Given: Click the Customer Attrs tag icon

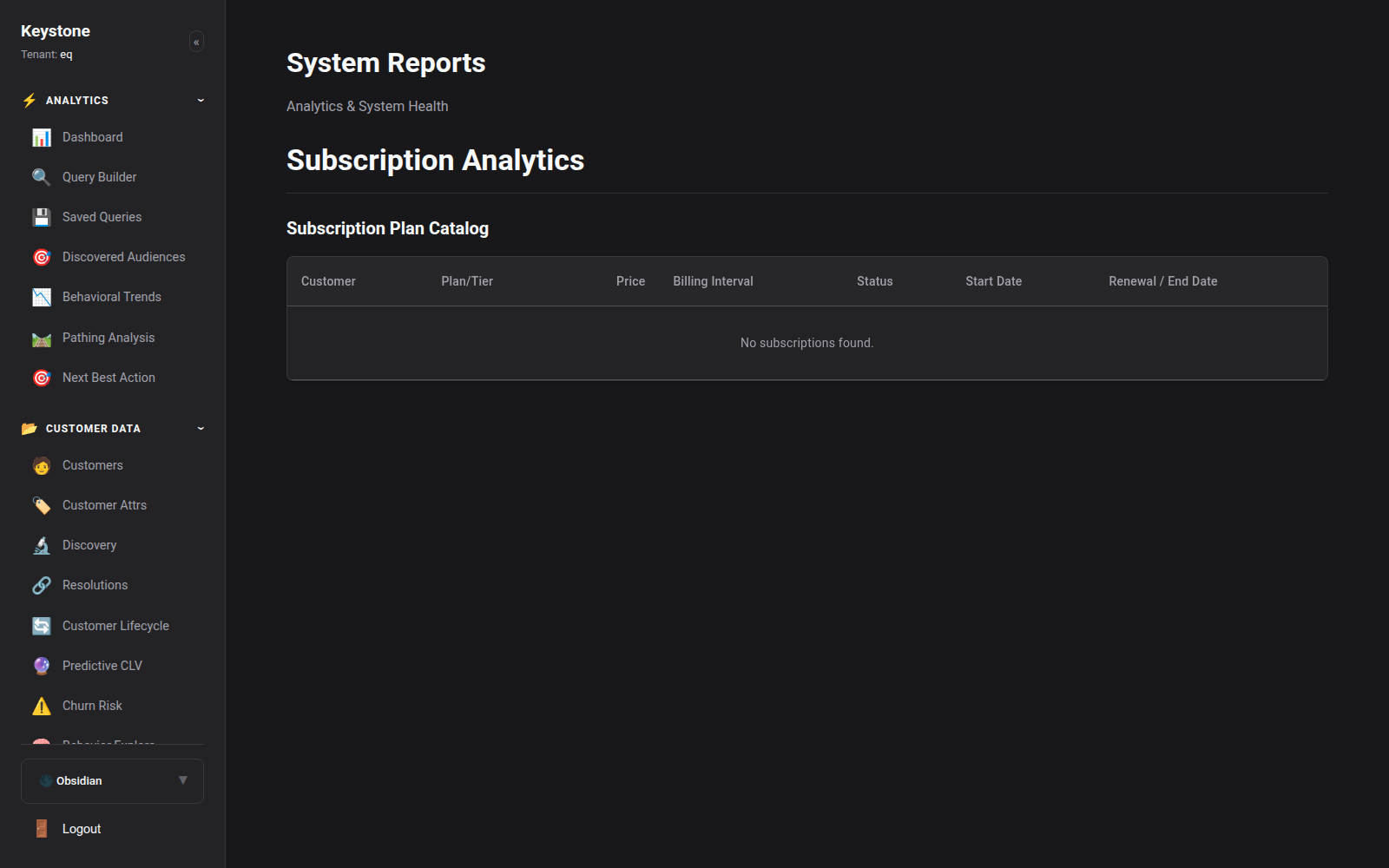Looking at the screenshot, I should point(42,506).
